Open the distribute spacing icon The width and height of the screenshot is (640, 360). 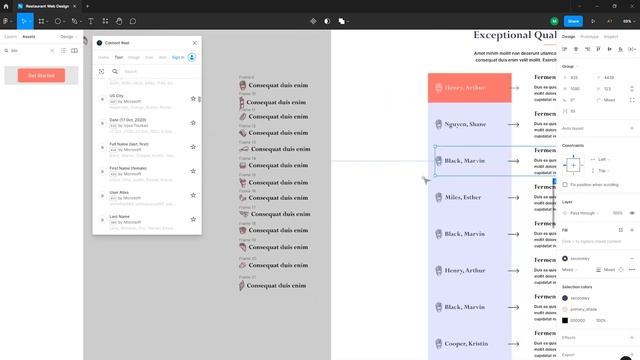(632, 49)
